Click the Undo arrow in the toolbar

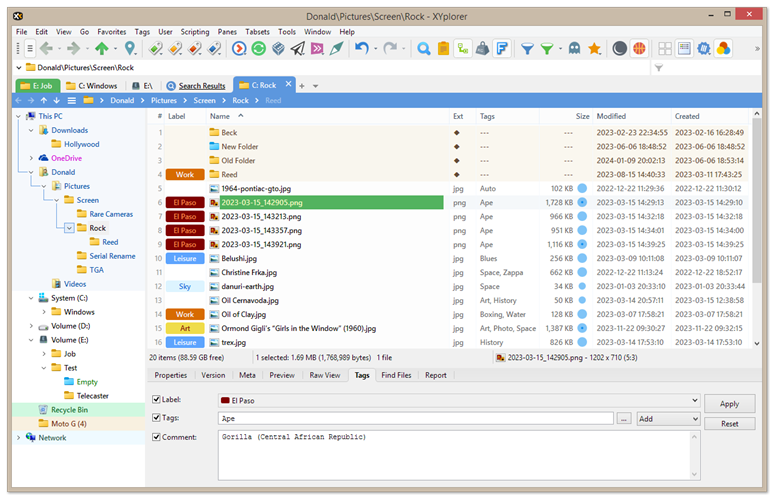click(361, 48)
